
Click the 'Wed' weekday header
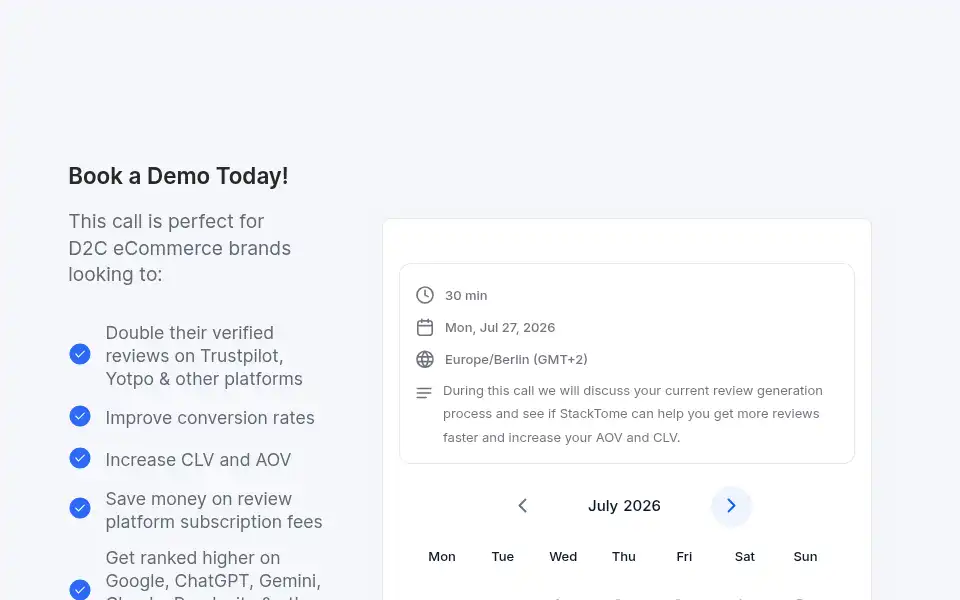click(563, 557)
